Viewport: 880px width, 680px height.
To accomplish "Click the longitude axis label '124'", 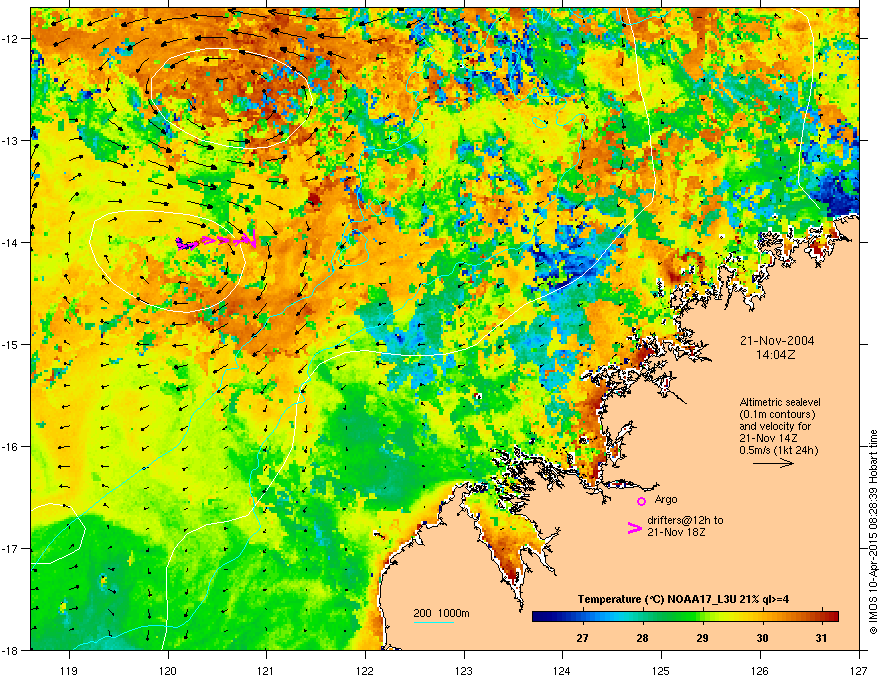I will click(x=562, y=670).
